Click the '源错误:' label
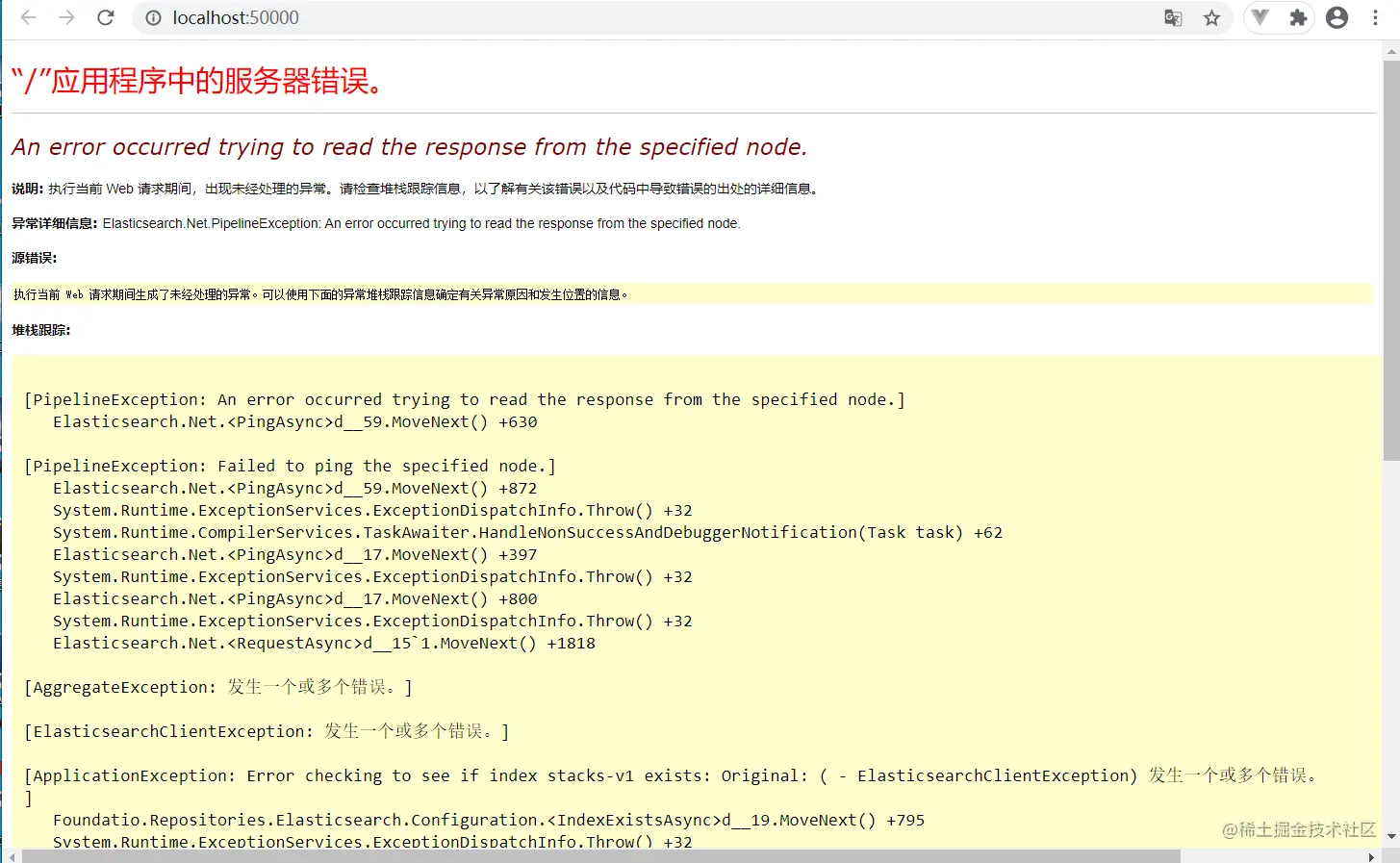 click(x=35, y=258)
